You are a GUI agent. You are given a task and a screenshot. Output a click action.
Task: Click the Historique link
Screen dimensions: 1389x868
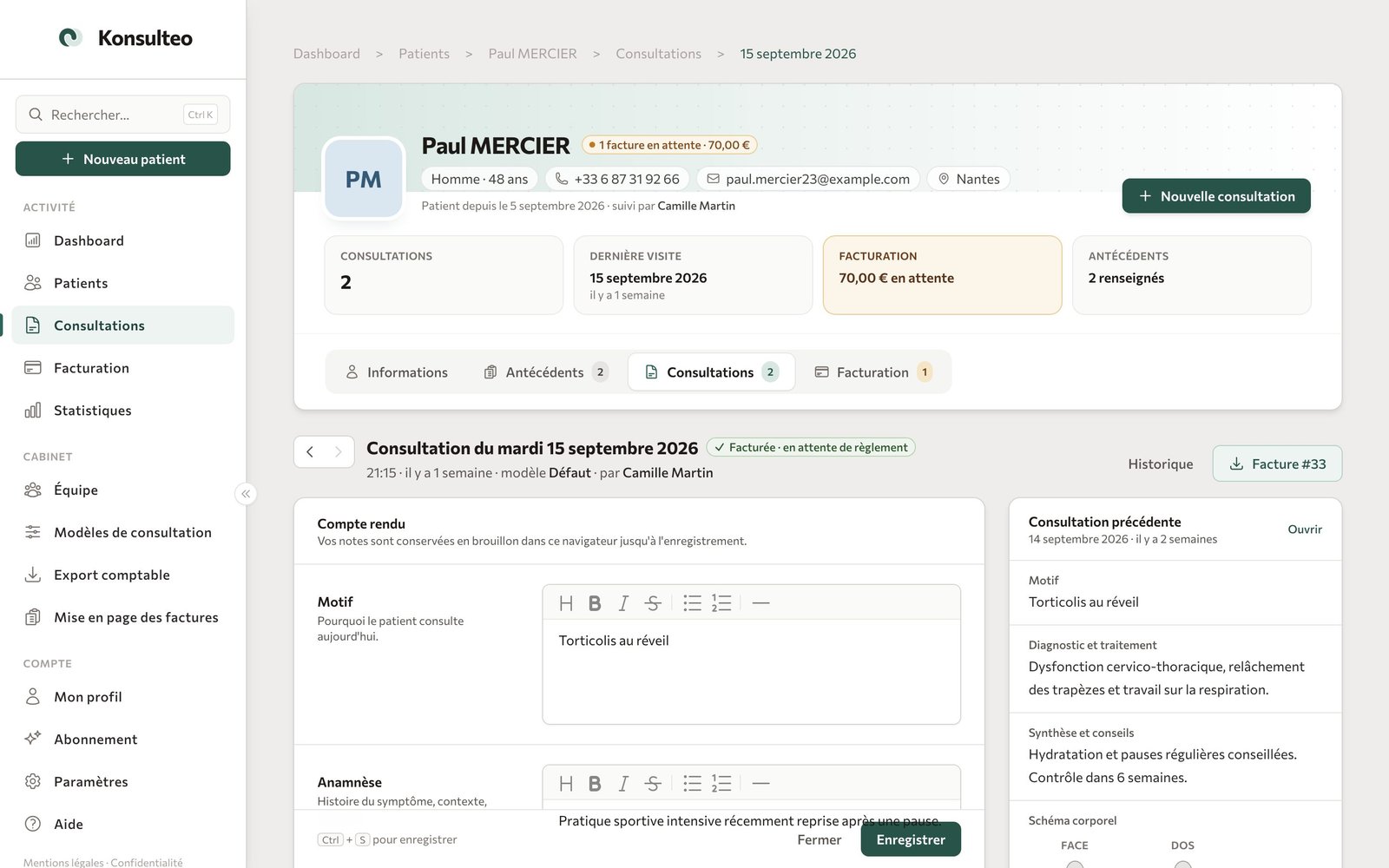pyautogui.click(x=1161, y=464)
